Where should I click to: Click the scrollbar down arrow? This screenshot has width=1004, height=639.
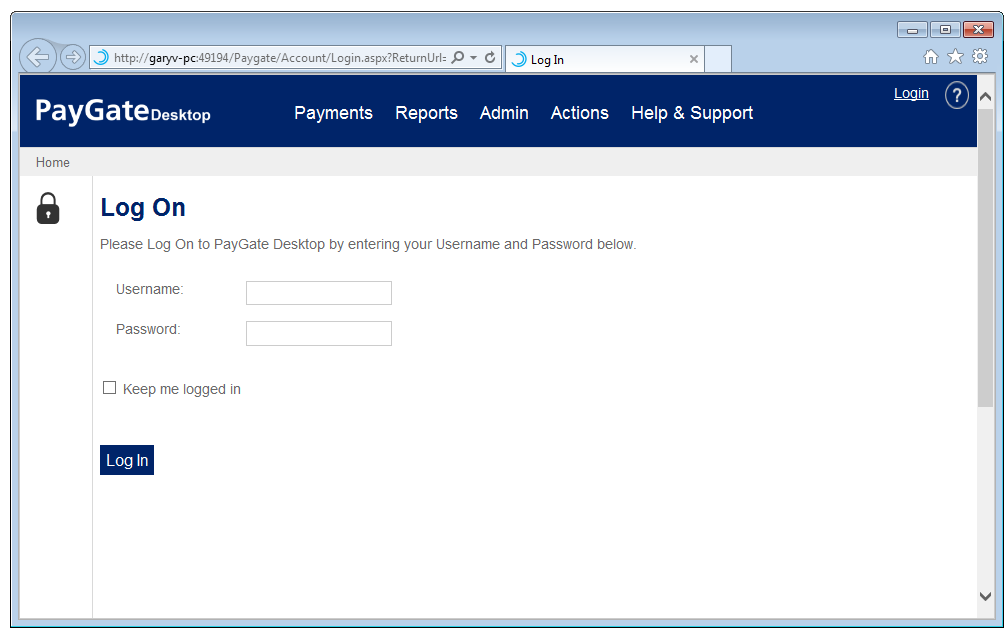pos(985,596)
